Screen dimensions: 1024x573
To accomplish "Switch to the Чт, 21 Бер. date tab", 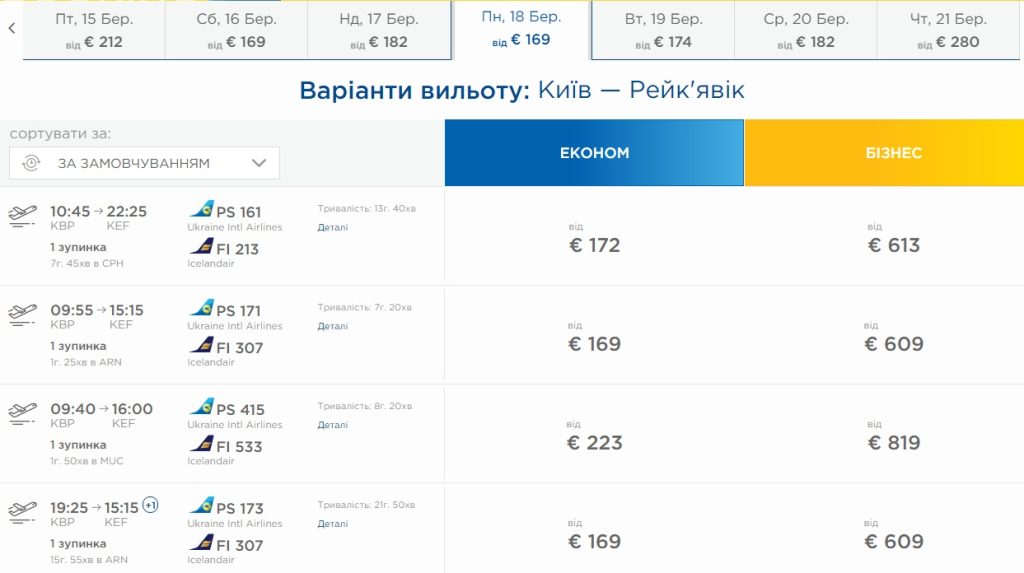I will pyautogui.click(x=948, y=30).
